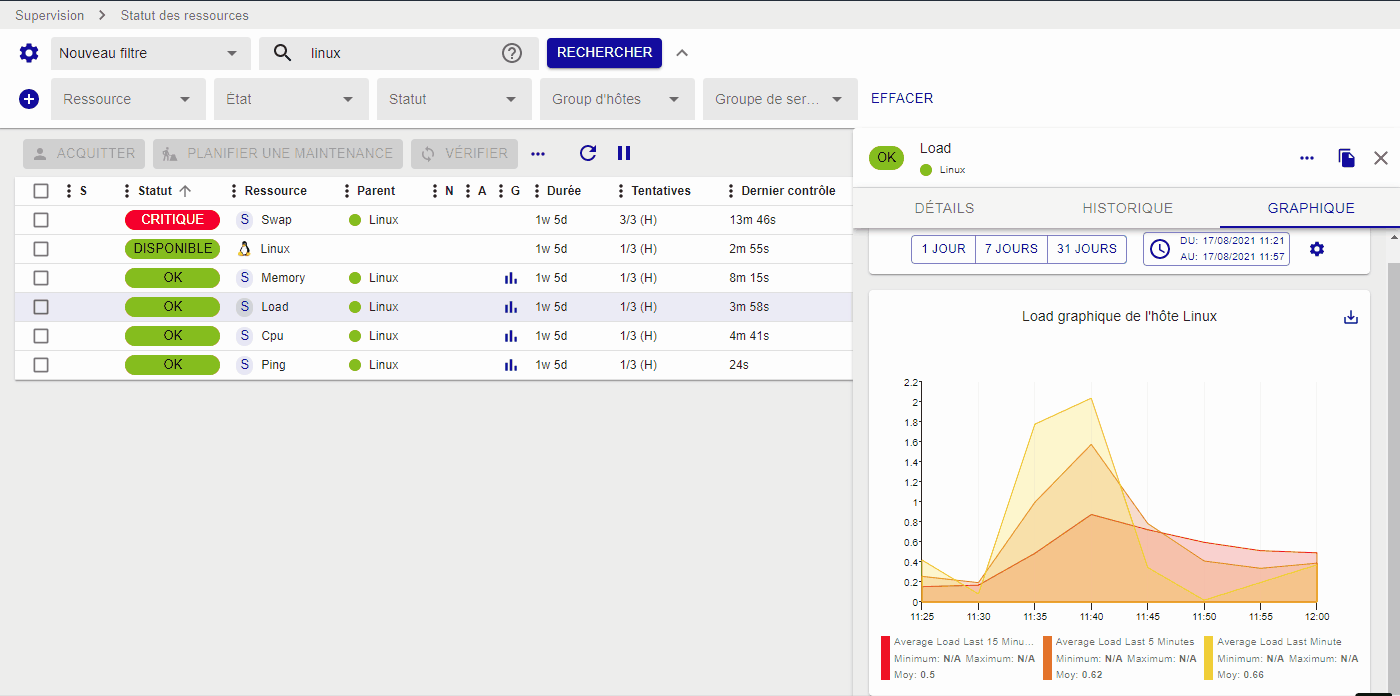This screenshot has width=1400, height=696.
Task: Click the Rechercher button
Action: [604, 52]
